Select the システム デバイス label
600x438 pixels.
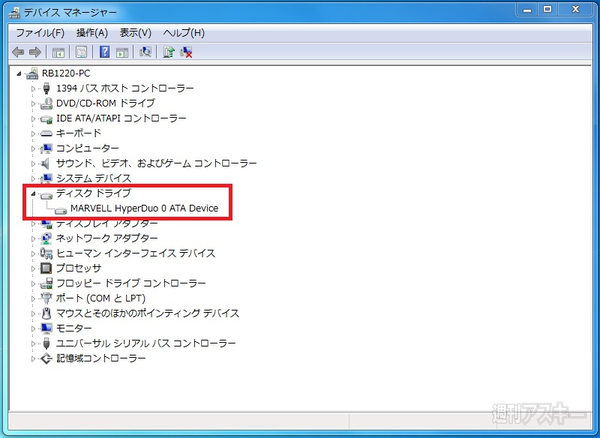pos(94,178)
